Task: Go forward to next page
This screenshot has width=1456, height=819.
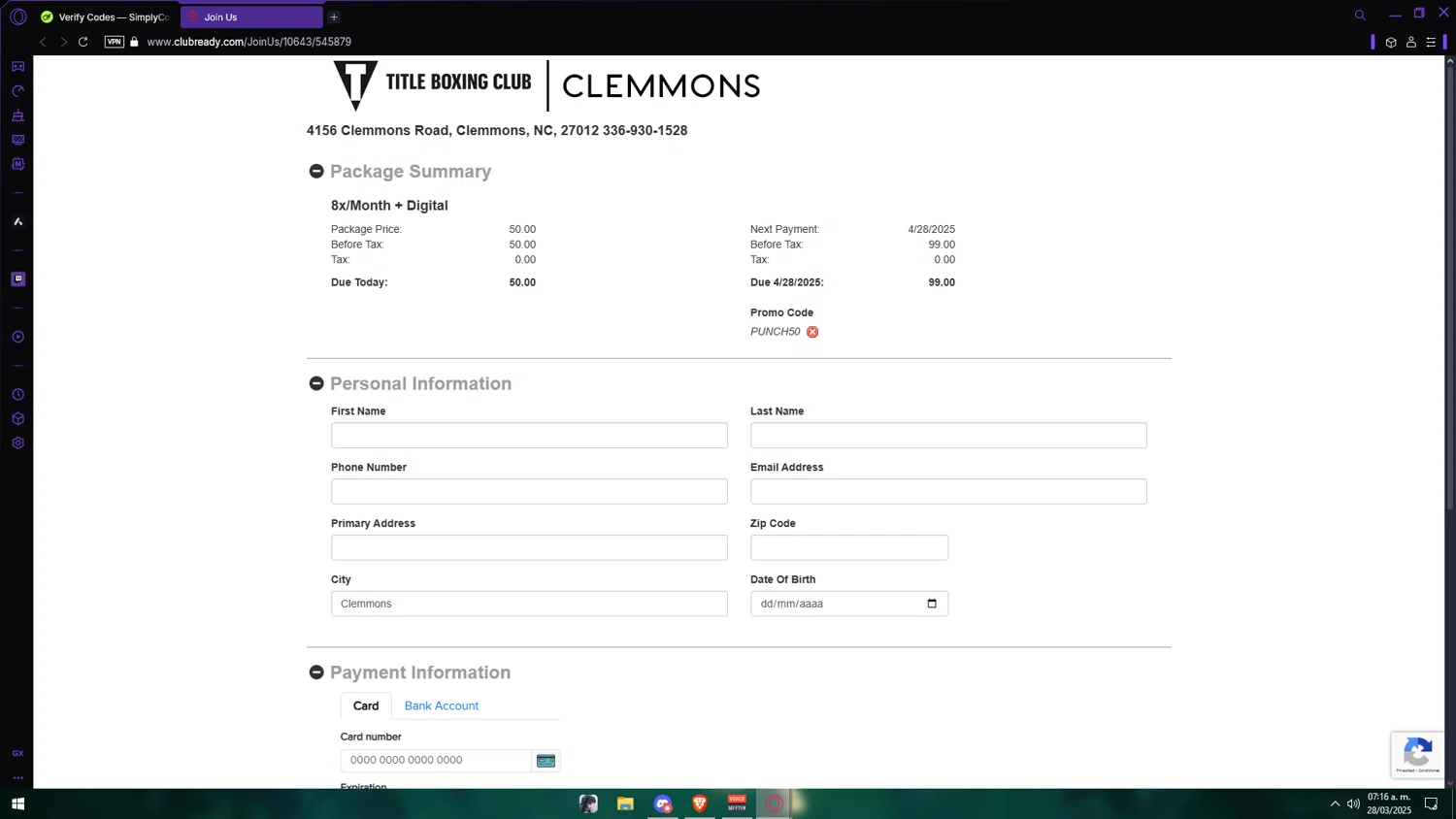Action: tap(63, 42)
